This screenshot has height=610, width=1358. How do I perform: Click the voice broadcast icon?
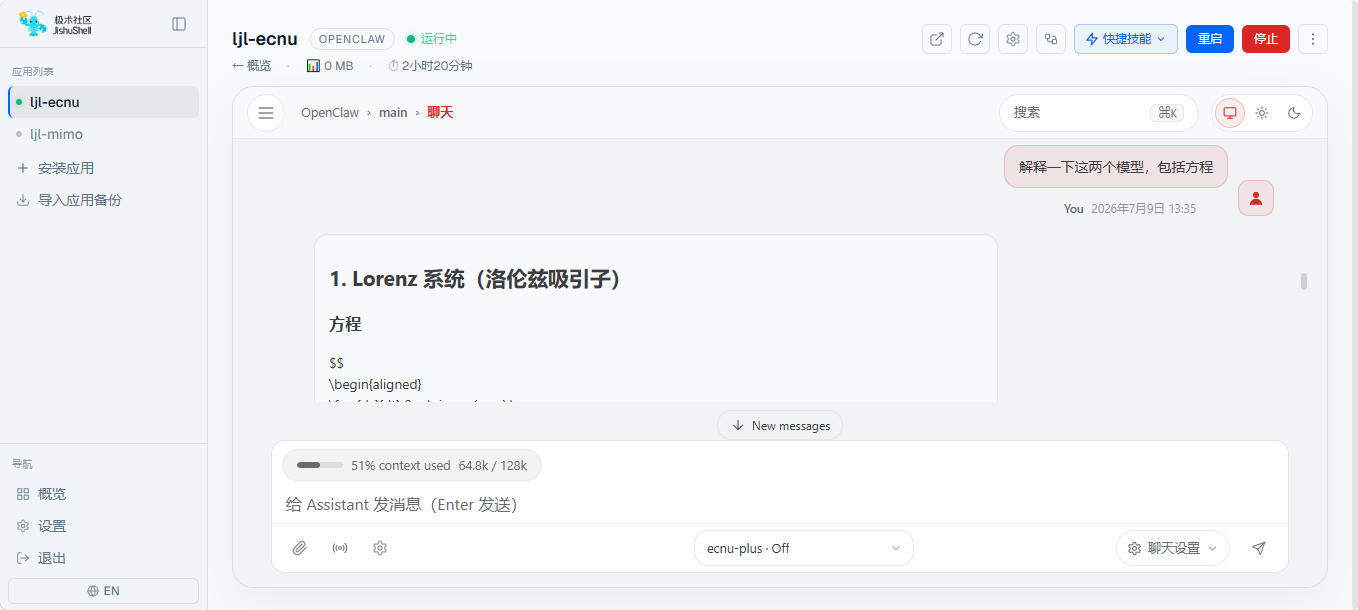pos(340,548)
